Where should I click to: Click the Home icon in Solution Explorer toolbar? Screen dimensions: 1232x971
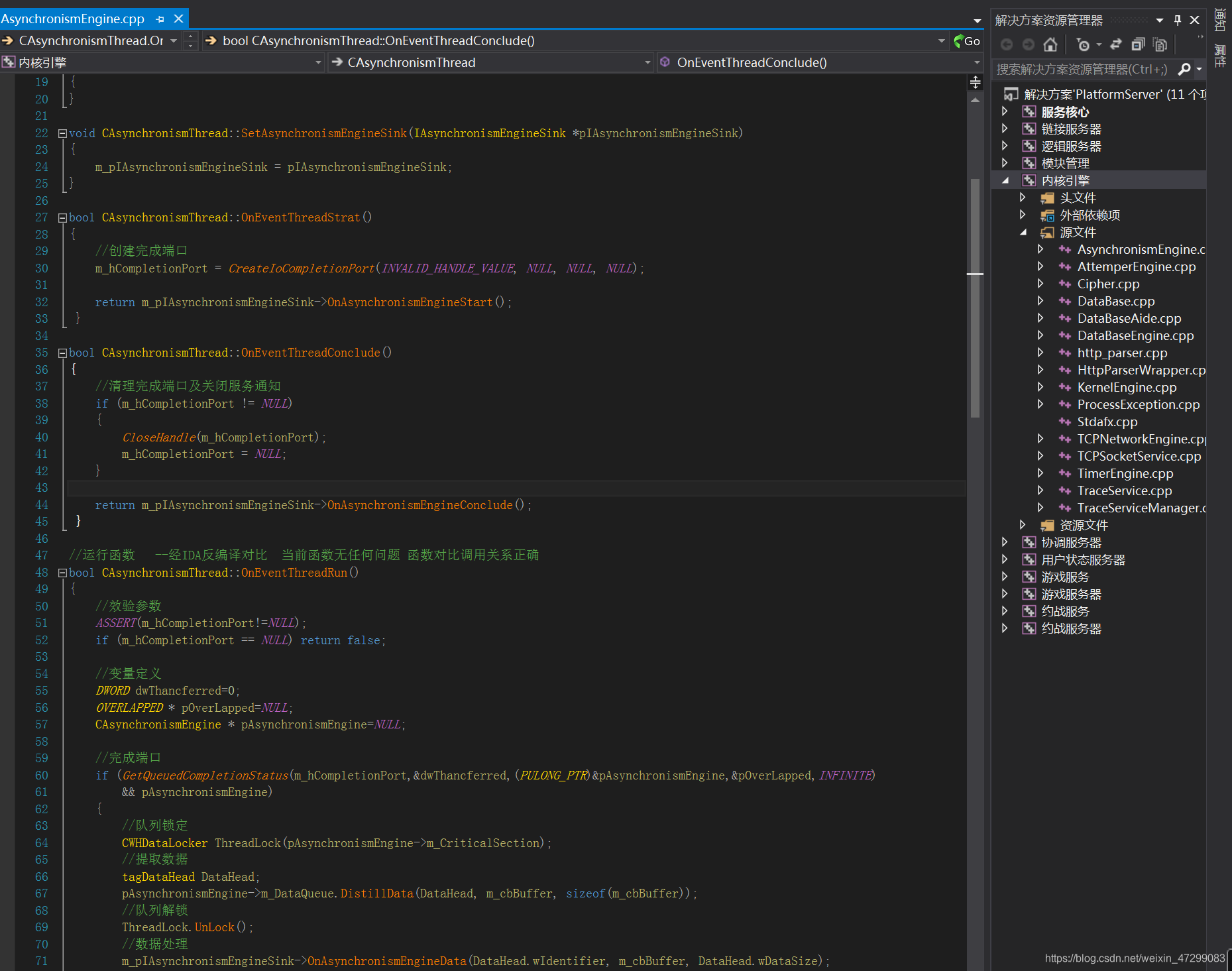point(1050,44)
